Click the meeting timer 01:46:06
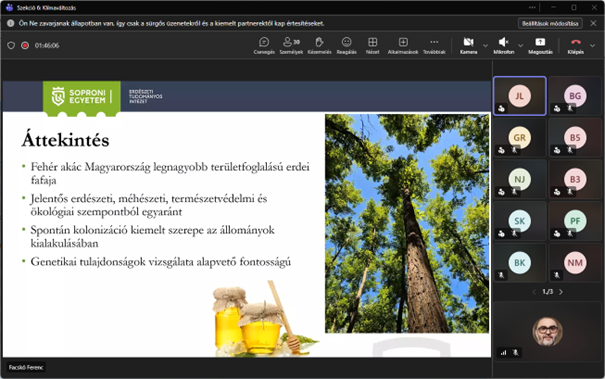605x379 pixels. (47, 46)
